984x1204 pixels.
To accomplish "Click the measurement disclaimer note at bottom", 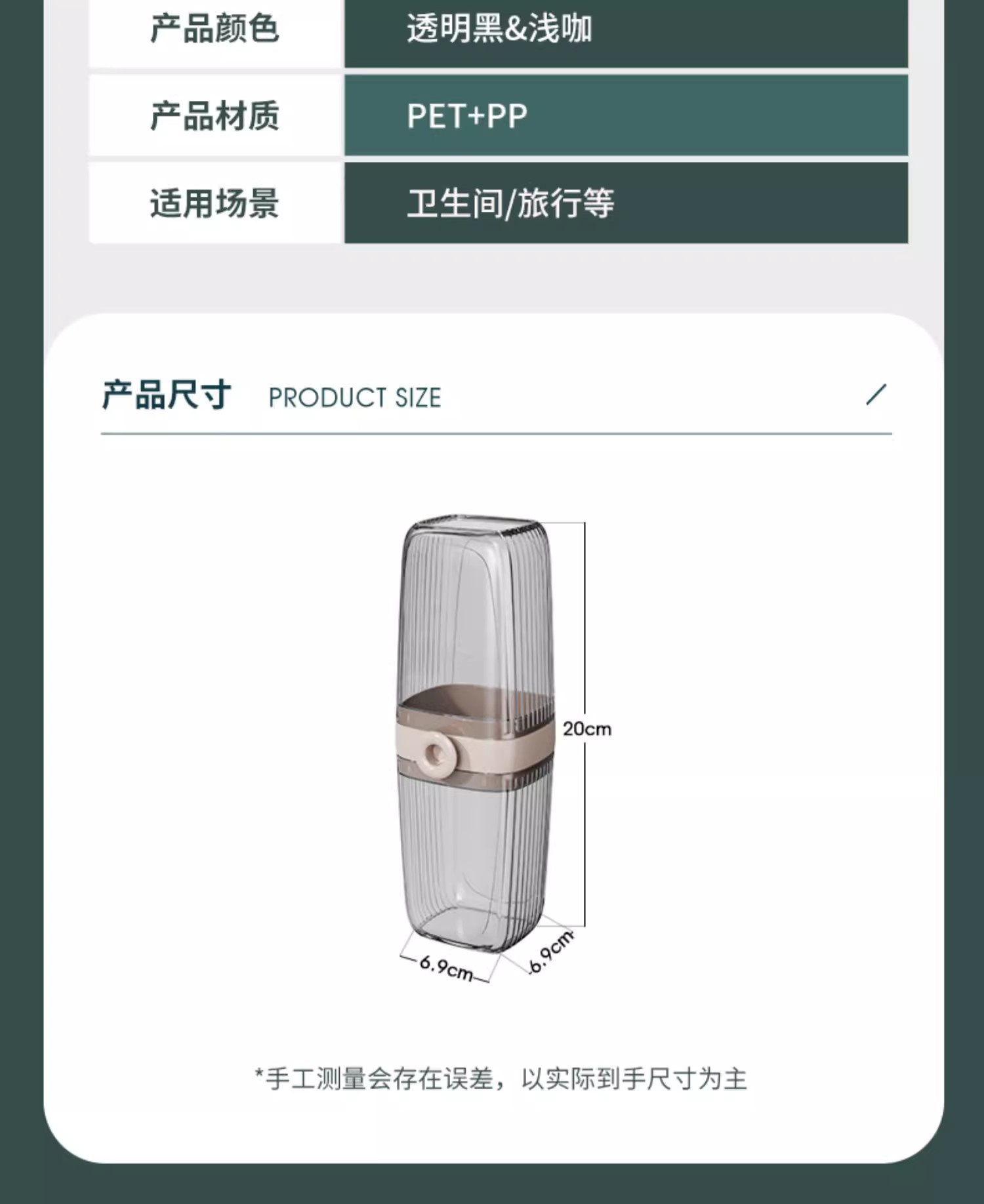I will pyautogui.click(x=501, y=1079).
